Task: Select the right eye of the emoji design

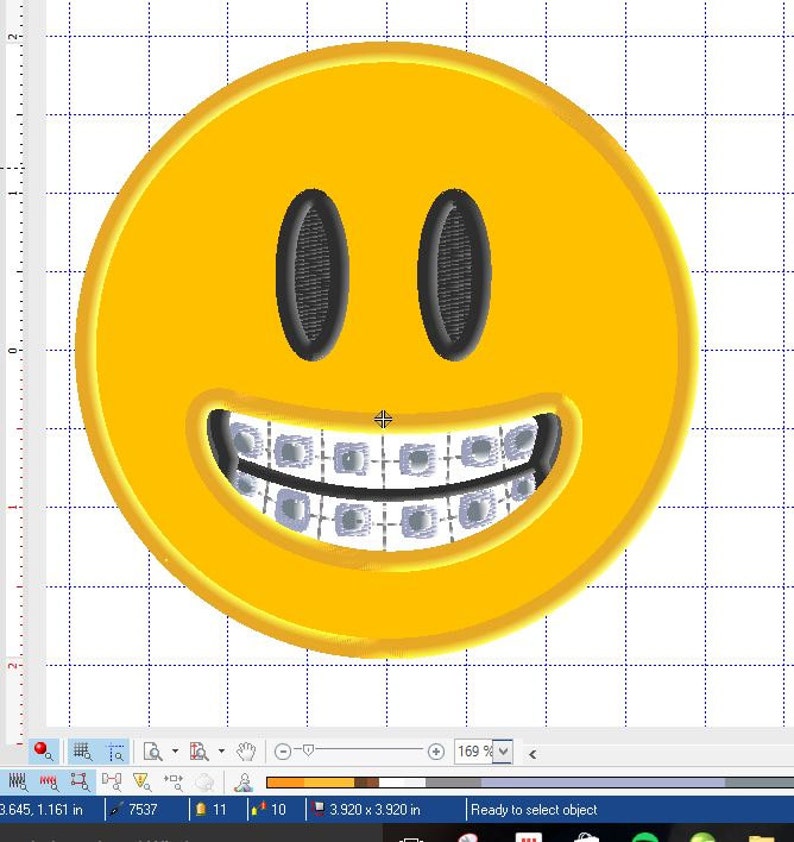Action: coord(454,274)
